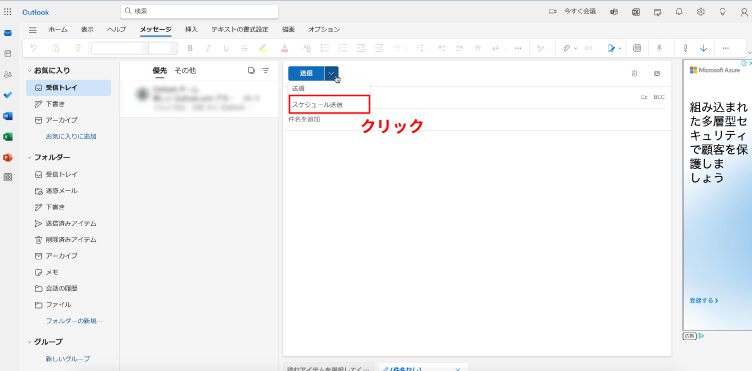Toggle bulleted list
The image size is (752, 371).
click(x=325, y=48)
